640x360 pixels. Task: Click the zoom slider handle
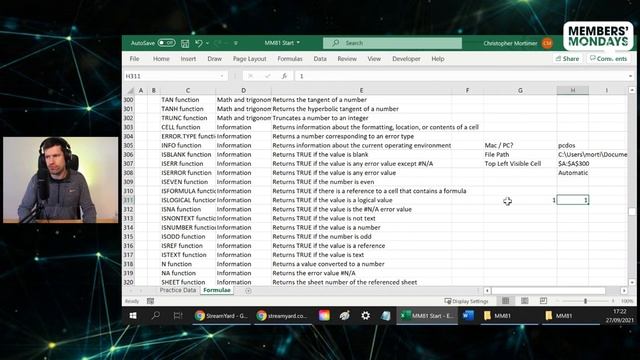[x=585, y=301]
